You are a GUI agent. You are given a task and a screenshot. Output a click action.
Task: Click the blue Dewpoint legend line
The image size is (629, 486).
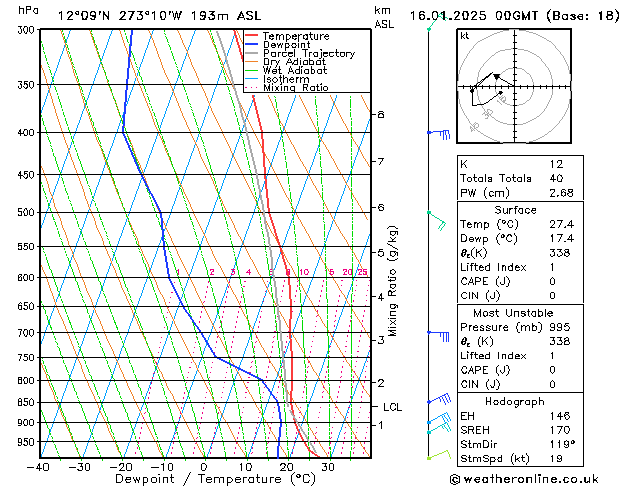click(251, 45)
